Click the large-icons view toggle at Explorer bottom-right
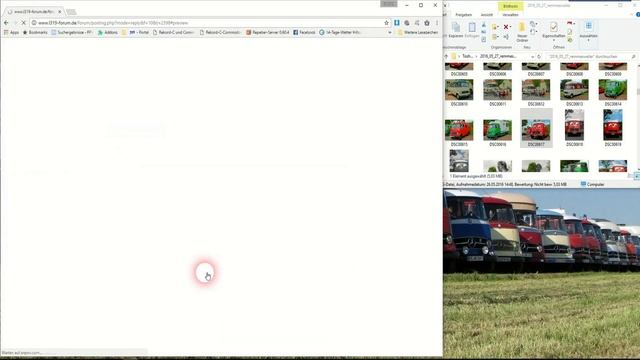The image size is (640, 360). [638, 176]
